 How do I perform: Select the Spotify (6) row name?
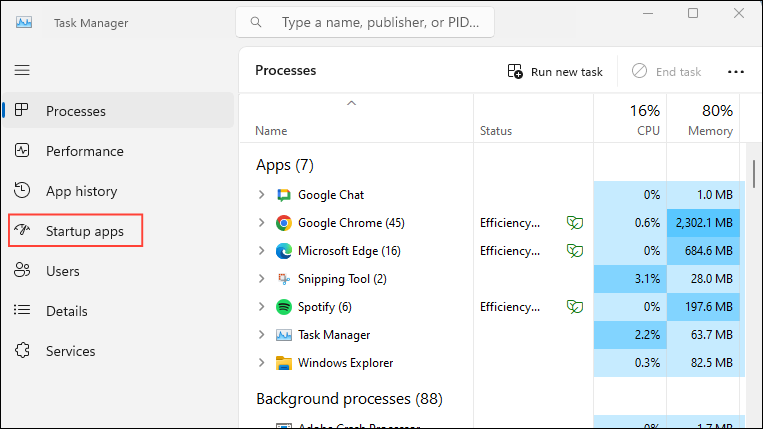pos(325,307)
